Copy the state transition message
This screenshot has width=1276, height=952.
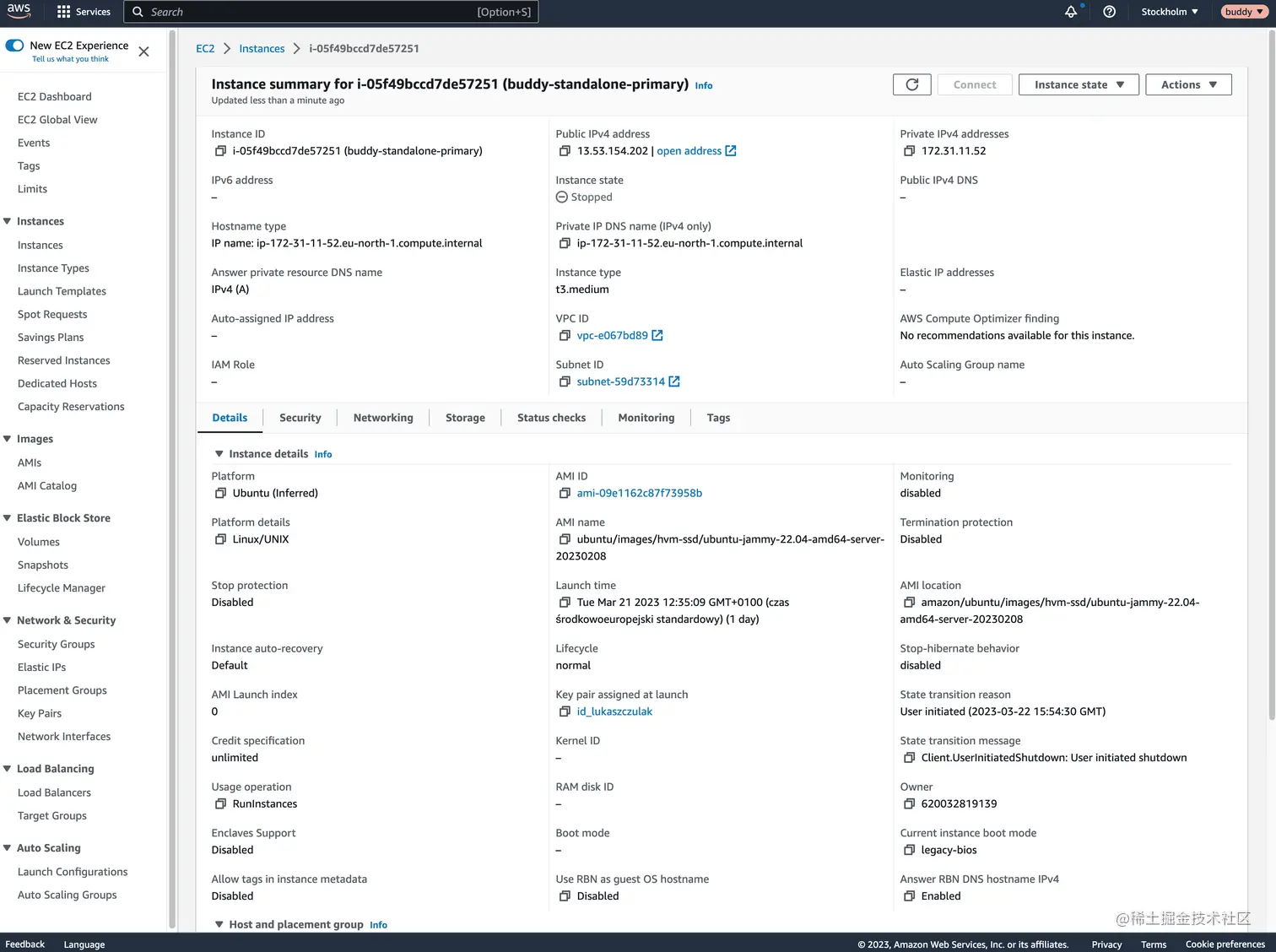coord(909,758)
